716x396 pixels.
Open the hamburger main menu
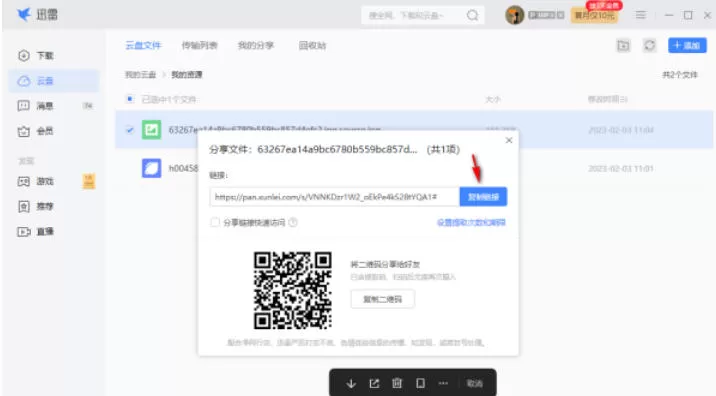tap(641, 15)
